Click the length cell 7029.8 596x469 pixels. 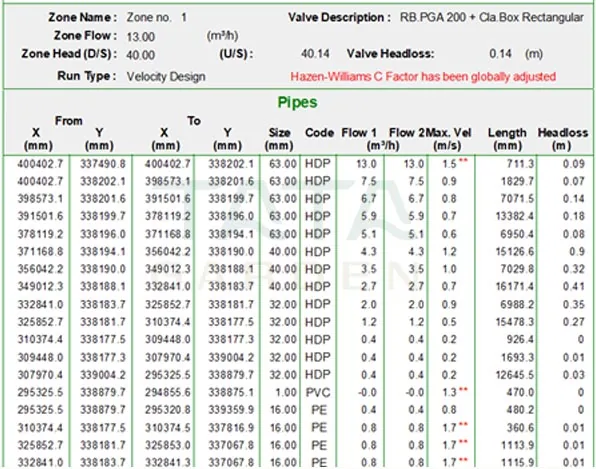tap(517, 269)
